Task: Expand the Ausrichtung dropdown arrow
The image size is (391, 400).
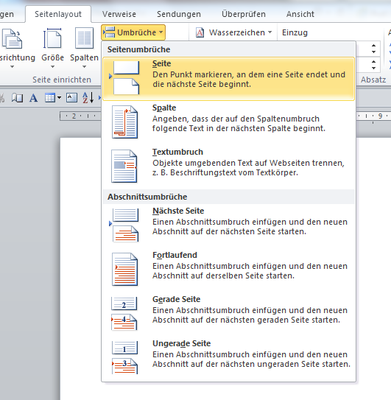Action: point(12,67)
